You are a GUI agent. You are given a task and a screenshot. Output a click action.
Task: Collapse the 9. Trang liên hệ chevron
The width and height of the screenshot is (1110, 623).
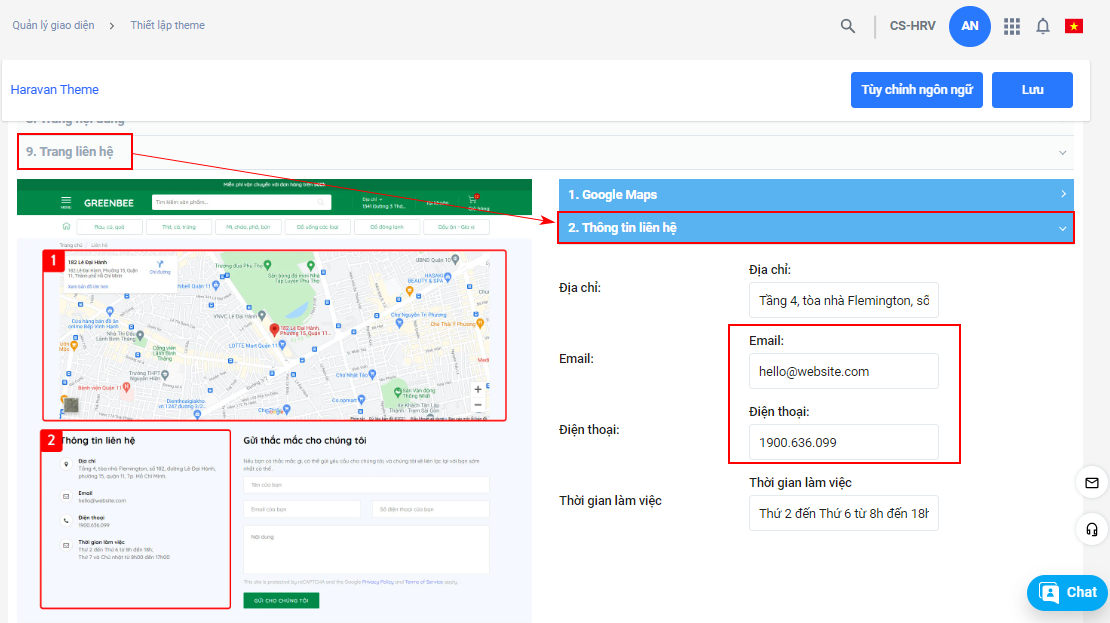(x=1061, y=153)
